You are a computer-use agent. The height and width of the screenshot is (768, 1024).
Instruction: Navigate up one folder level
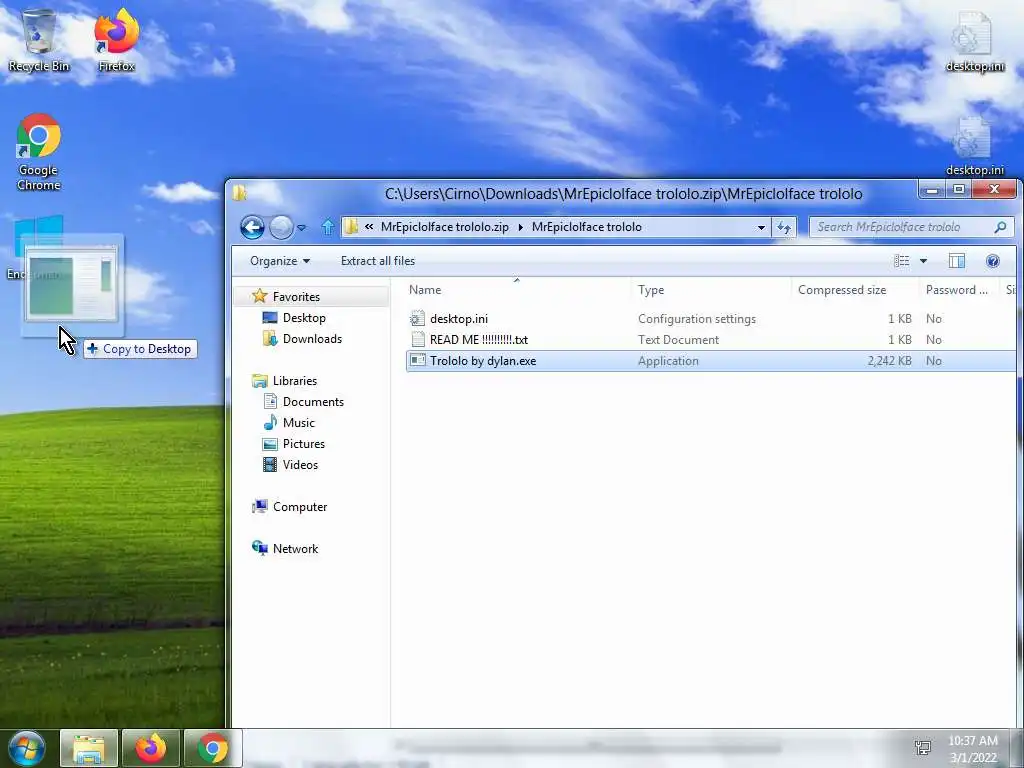pos(327,227)
